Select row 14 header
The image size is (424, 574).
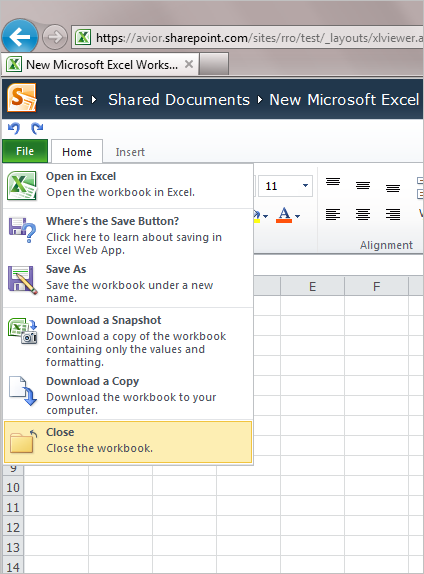click(x=13, y=566)
